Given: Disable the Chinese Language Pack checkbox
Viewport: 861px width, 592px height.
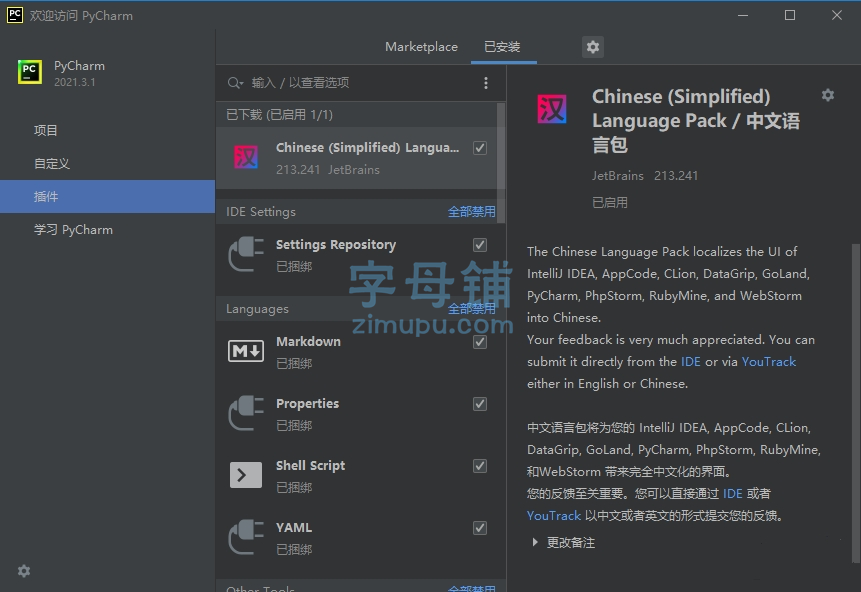Looking at the screenshot, I should [x=479, y=148].
